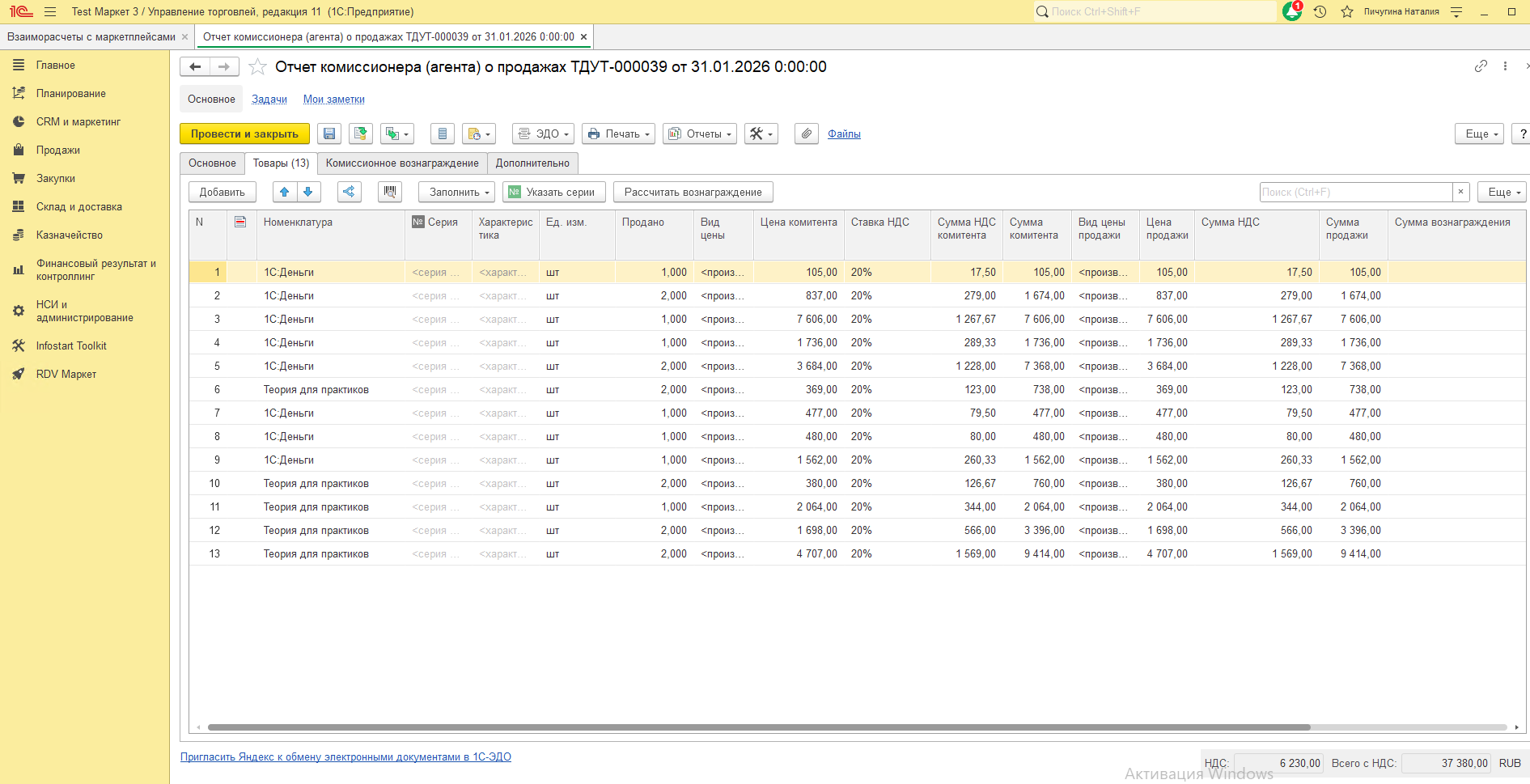Viewport: 1530px width, 784px height.
Task: Click the table search input field
Action: [1355, 192]
